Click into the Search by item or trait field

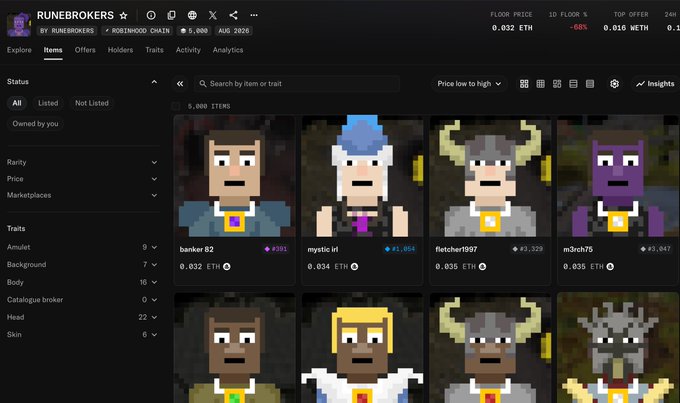297,84
